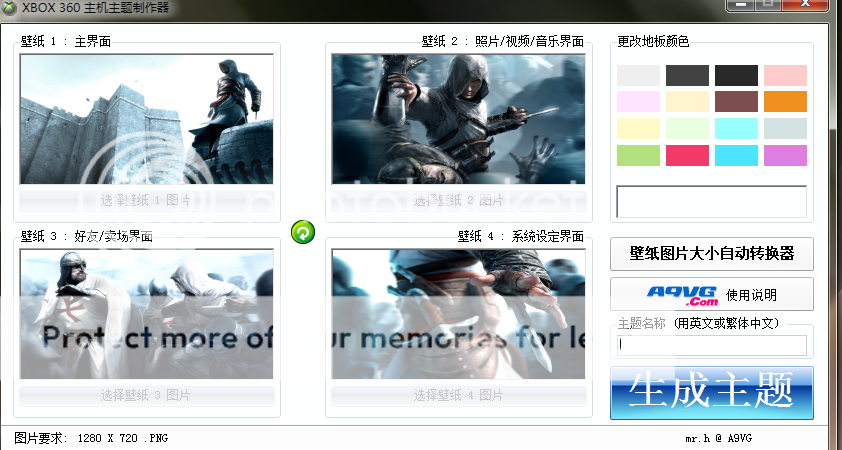
Task: Click 选择壁纸 4 图片 button
Action: coord(459,395)
